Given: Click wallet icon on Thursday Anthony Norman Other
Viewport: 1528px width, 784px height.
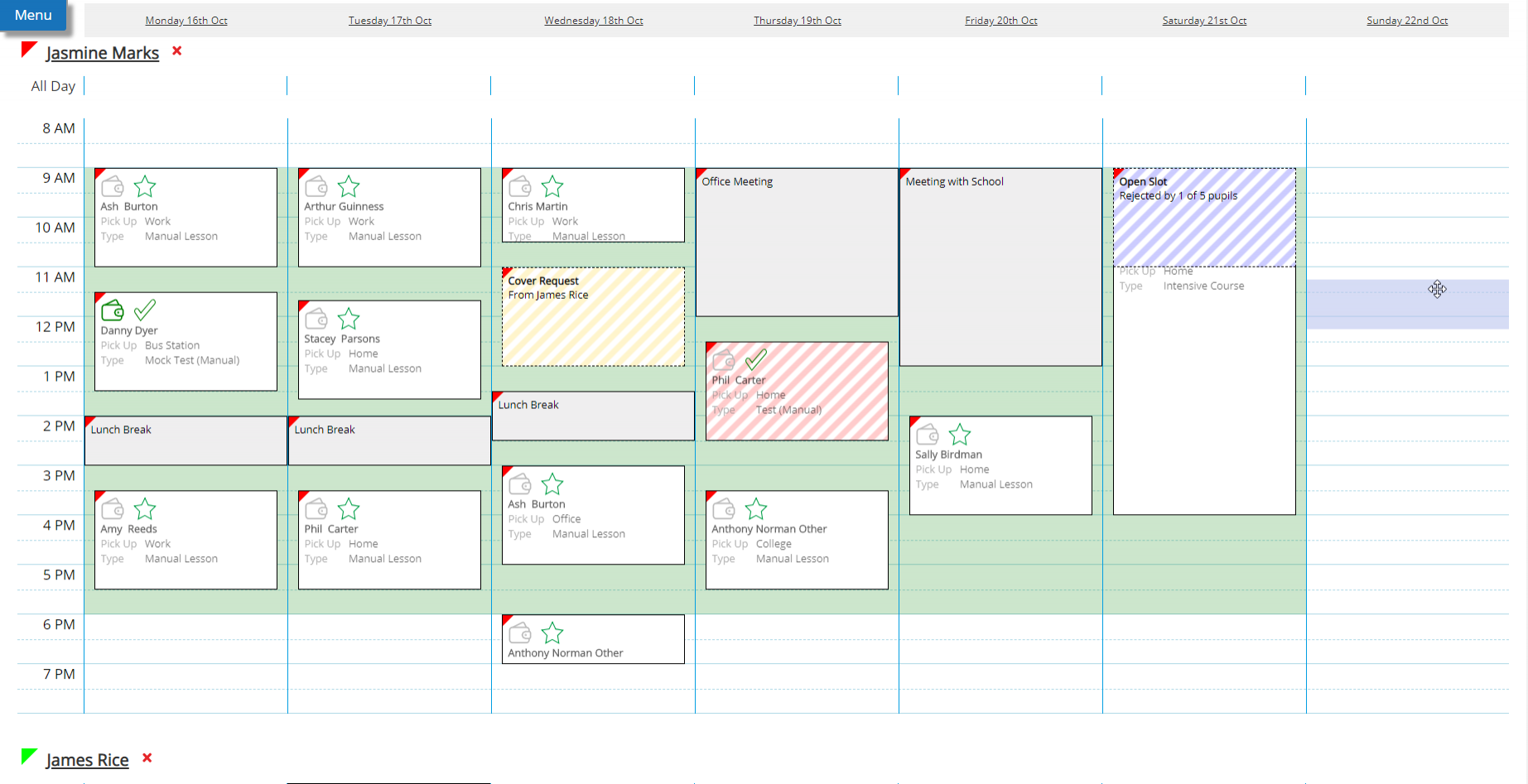Looking at the screenshot, I should click(x=724, y=509).
